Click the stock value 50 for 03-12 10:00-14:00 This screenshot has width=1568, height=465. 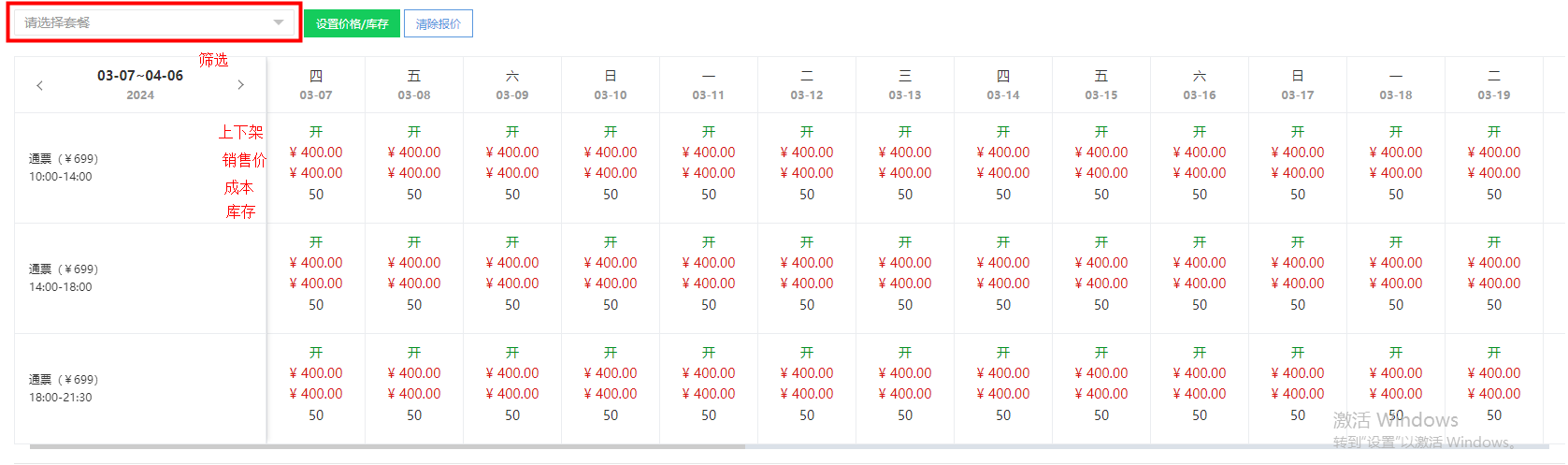807,195
